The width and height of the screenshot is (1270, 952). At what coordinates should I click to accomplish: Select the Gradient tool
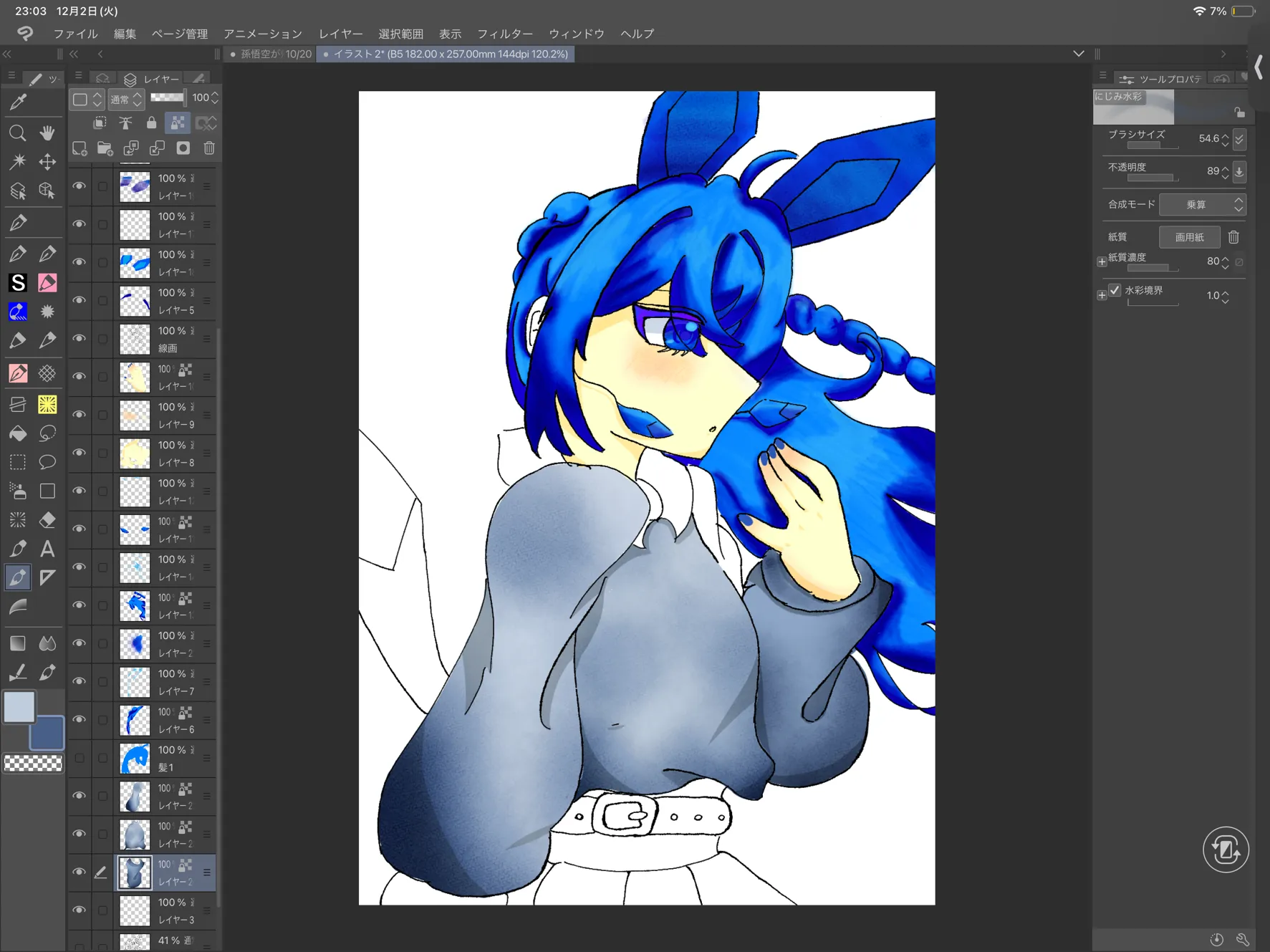tap(18, 643)
